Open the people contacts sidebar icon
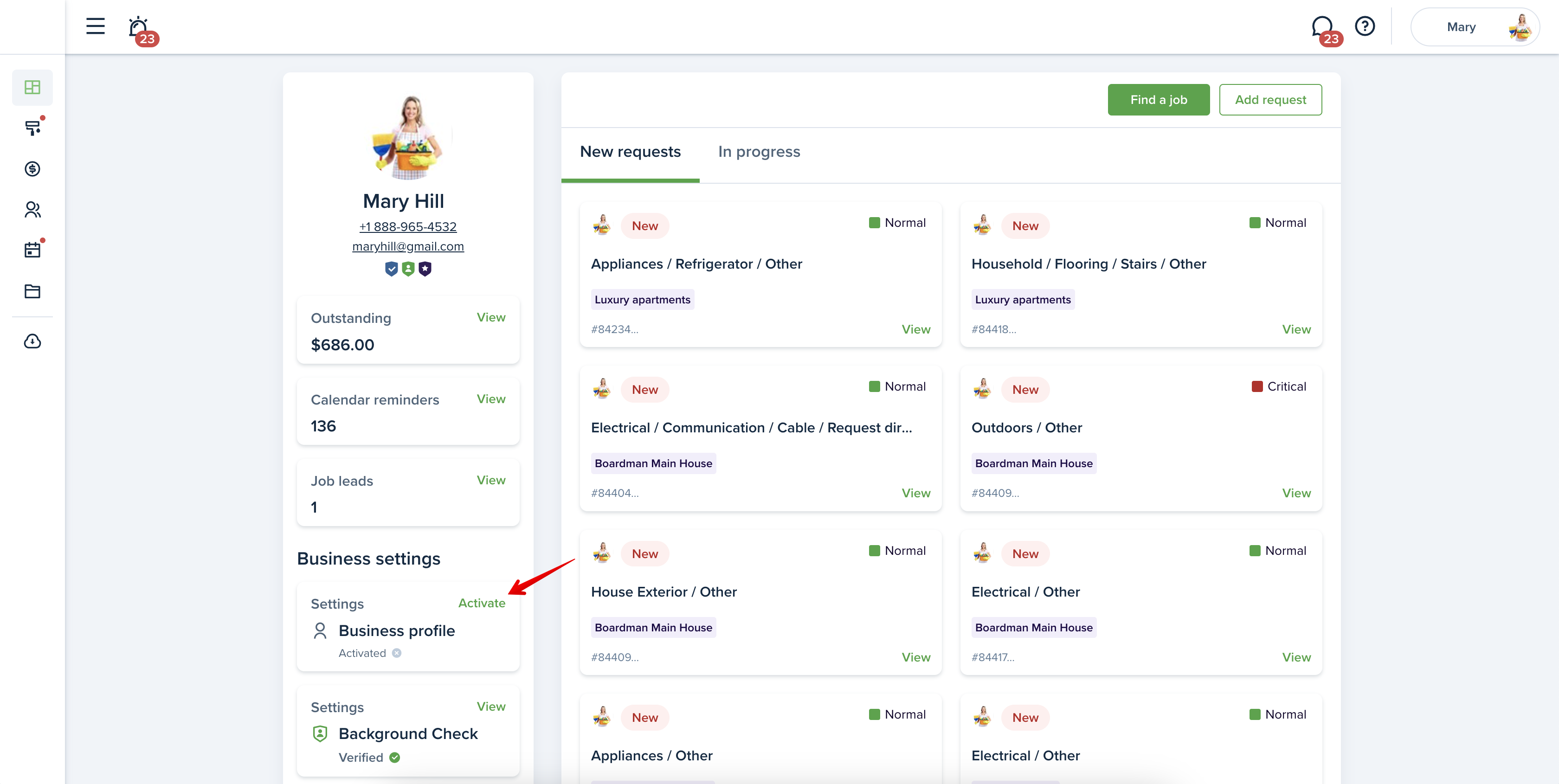 click(x=32, y=209)
